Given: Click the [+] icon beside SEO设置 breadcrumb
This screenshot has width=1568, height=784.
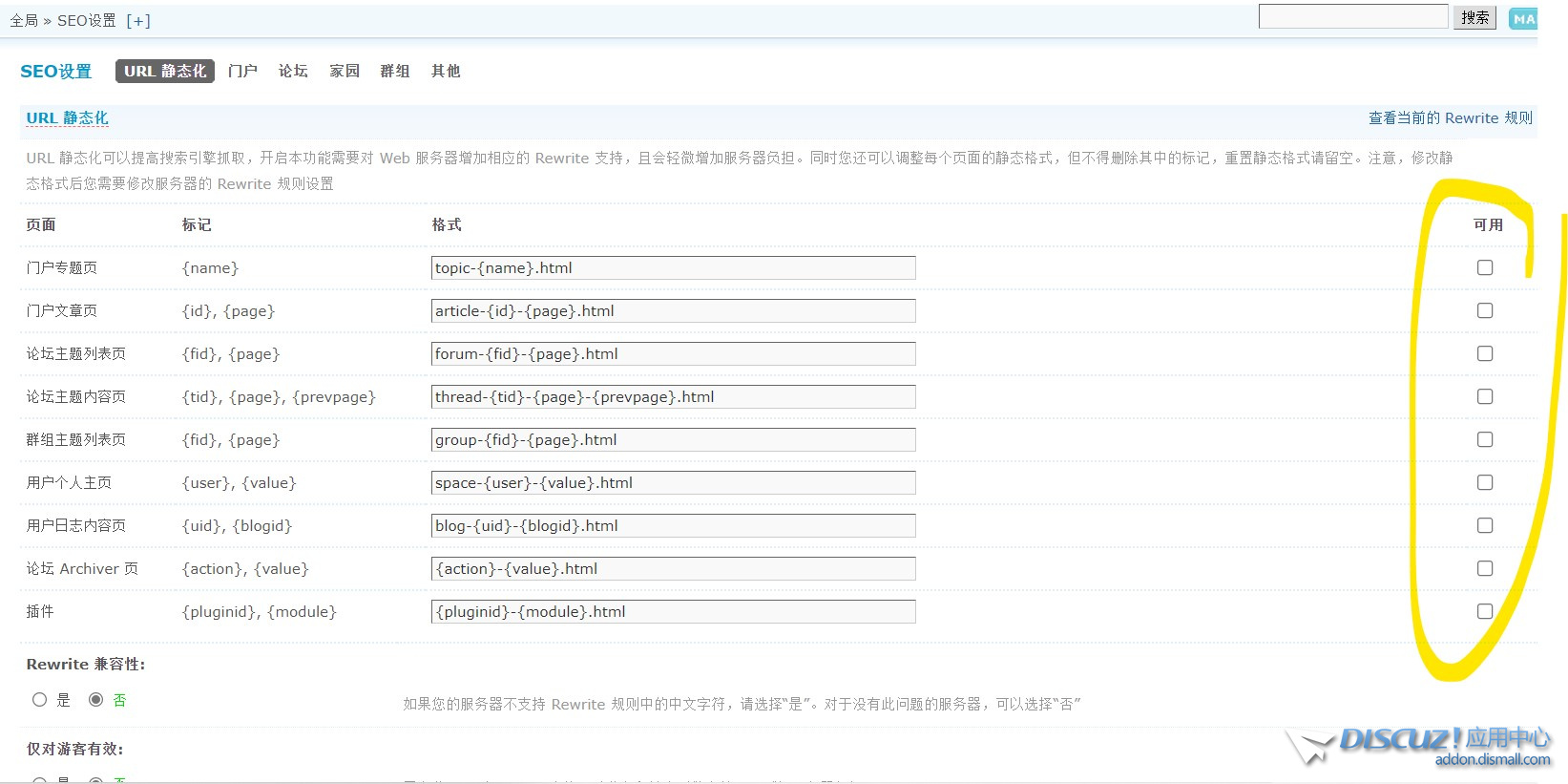Looking at the screenshot, I should 138,21.
